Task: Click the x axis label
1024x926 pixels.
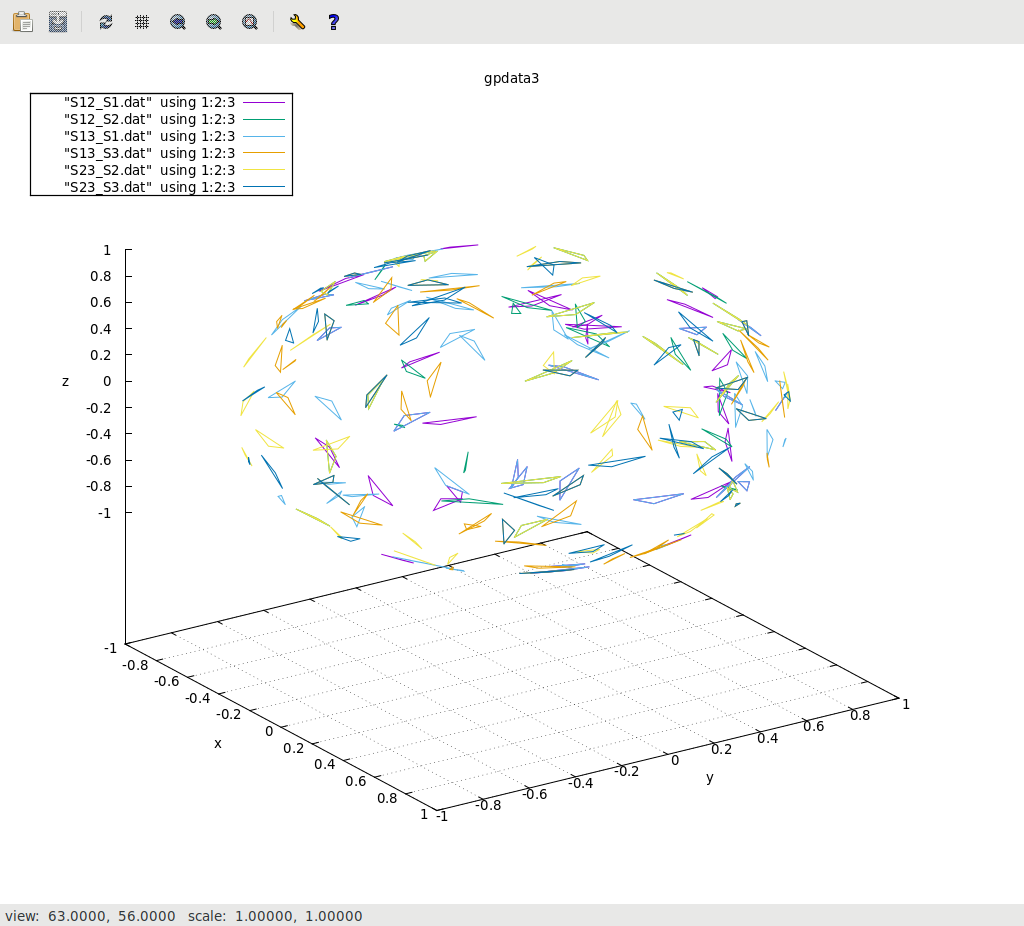Action: coord(218,743)
